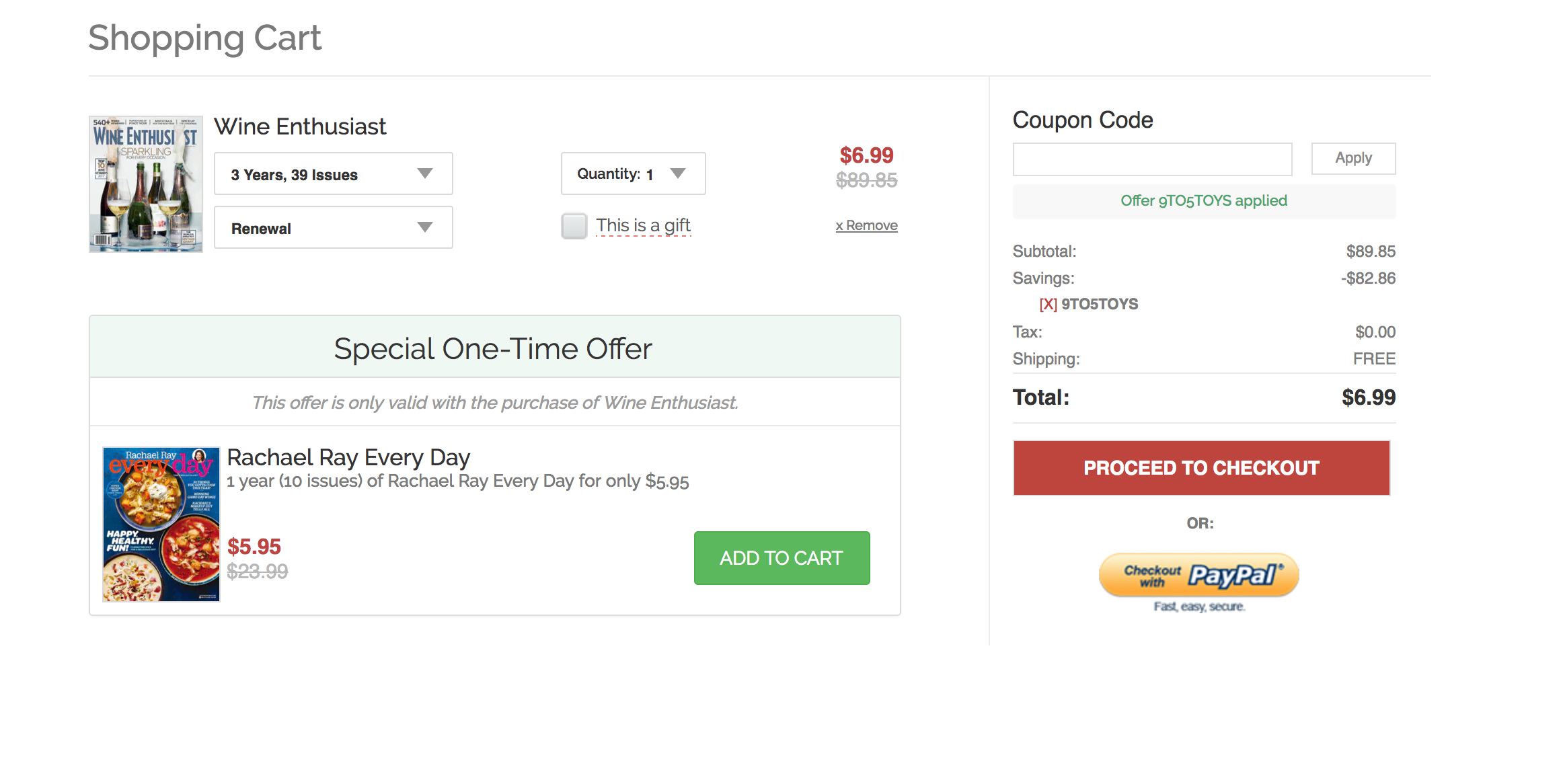Checkout with PayPal
1563x784 pixels.
click(x=1198, y=575)
